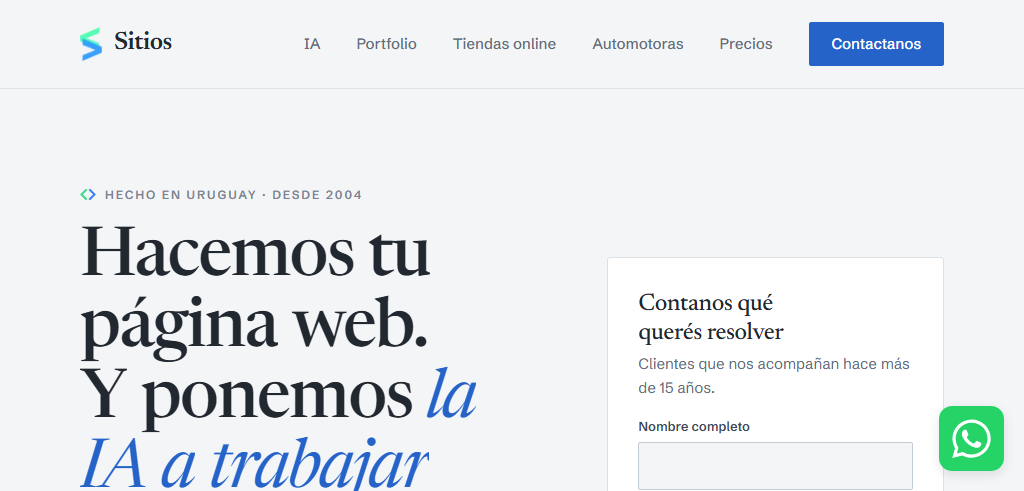1024x491 pixels.
Task: View the Precios page
Action: click(x=746, y=44)
